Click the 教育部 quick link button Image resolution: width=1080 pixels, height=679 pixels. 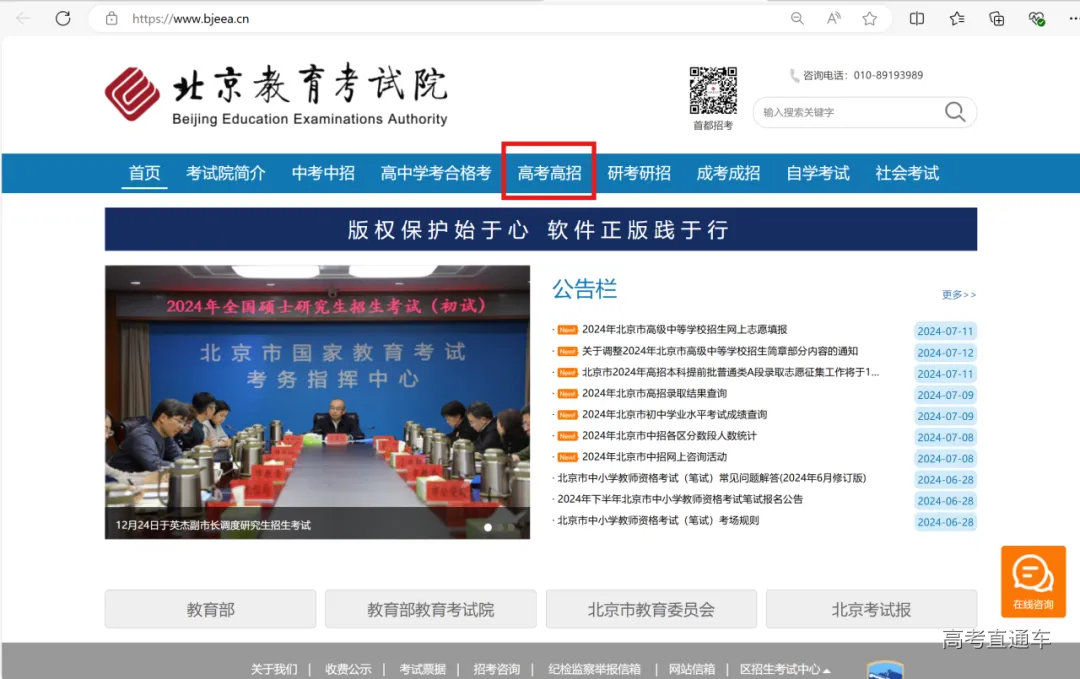209,608
